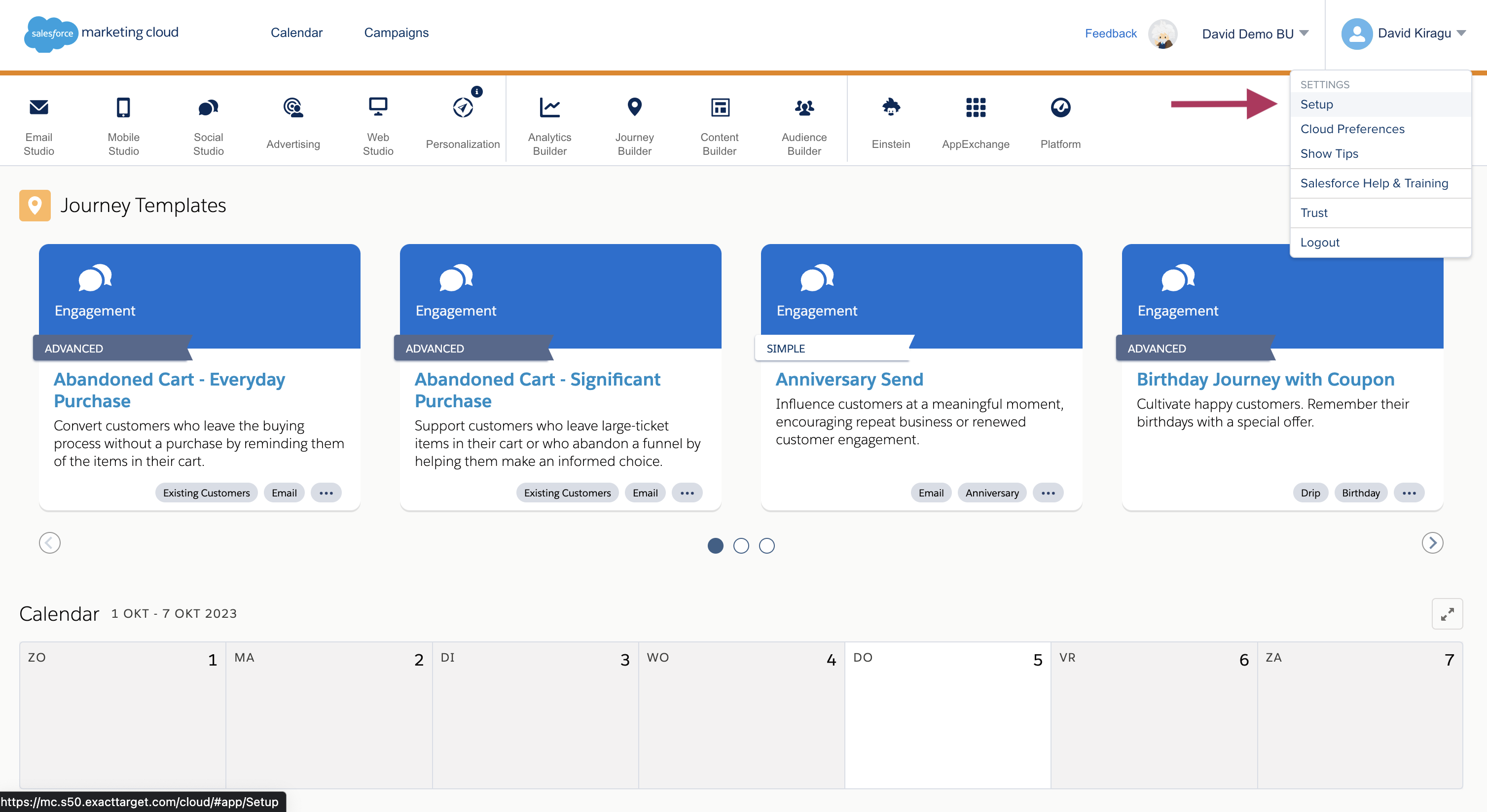
Task: Click the Journey Templates orange pin icon
Action: click(35, 206)
